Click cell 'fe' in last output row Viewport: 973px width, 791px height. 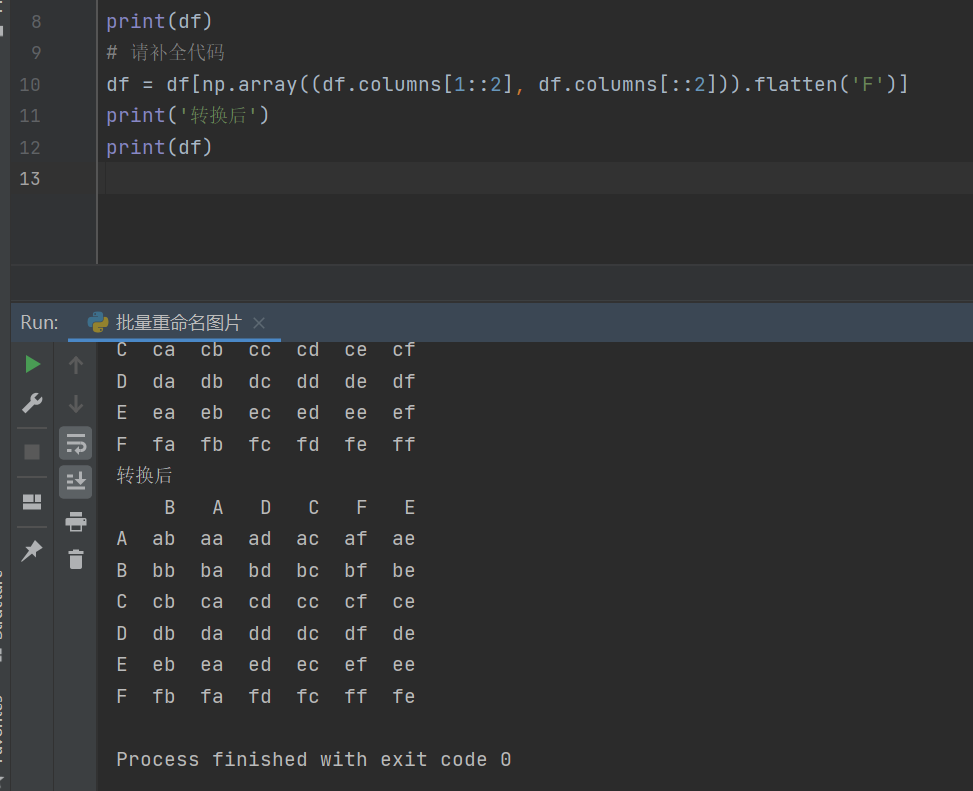point(404,696)
